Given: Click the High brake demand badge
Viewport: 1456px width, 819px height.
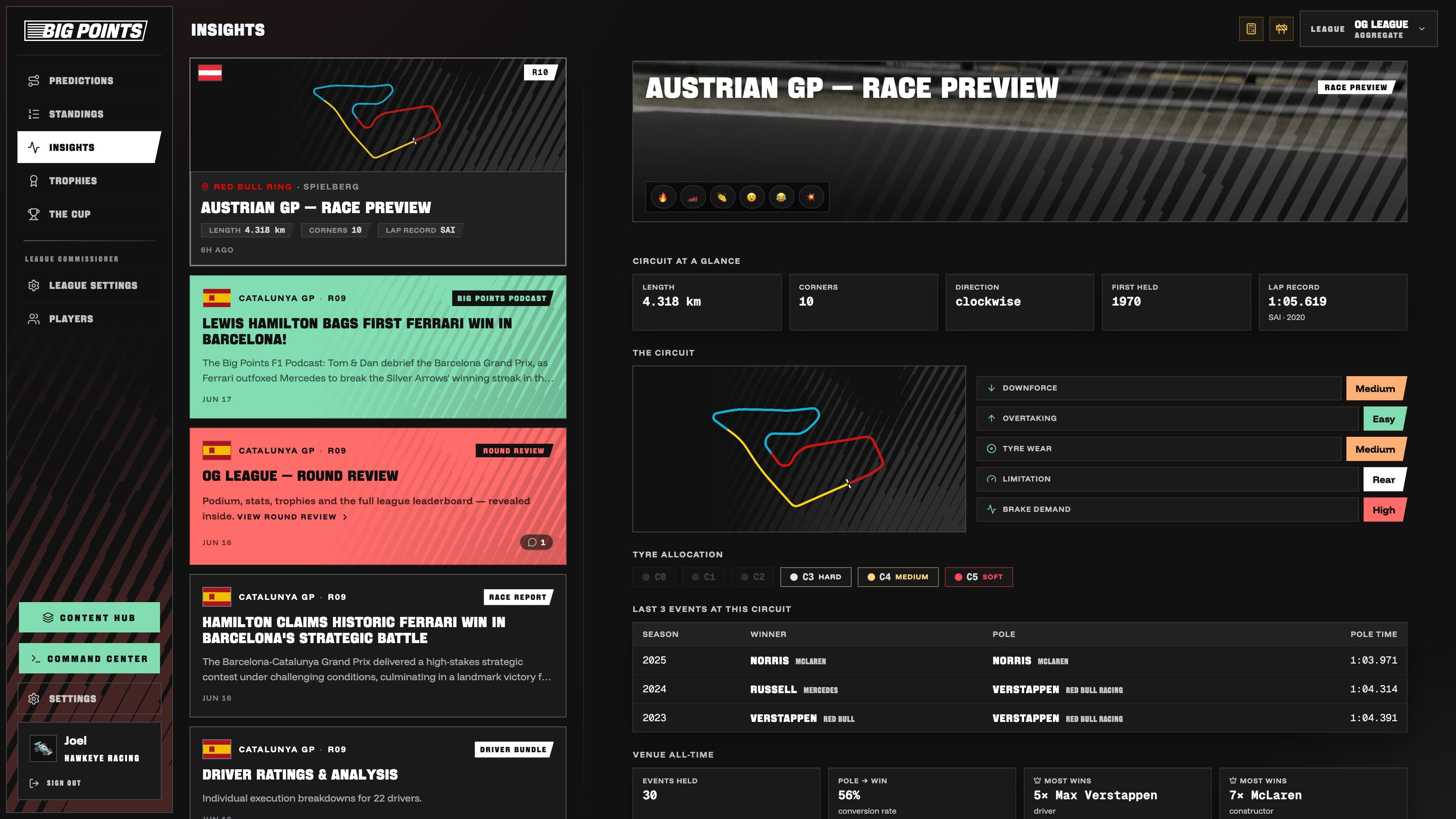Looking at the screenshot, I should coord(1384,510).
